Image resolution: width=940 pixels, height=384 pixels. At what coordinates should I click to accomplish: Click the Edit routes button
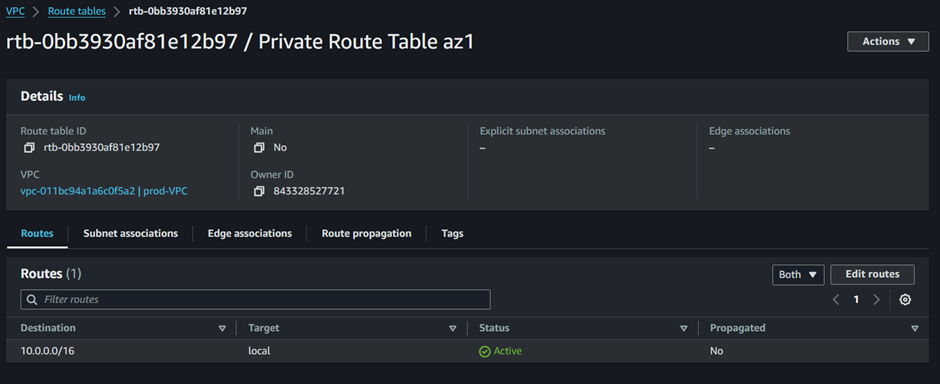click(872, 274)
